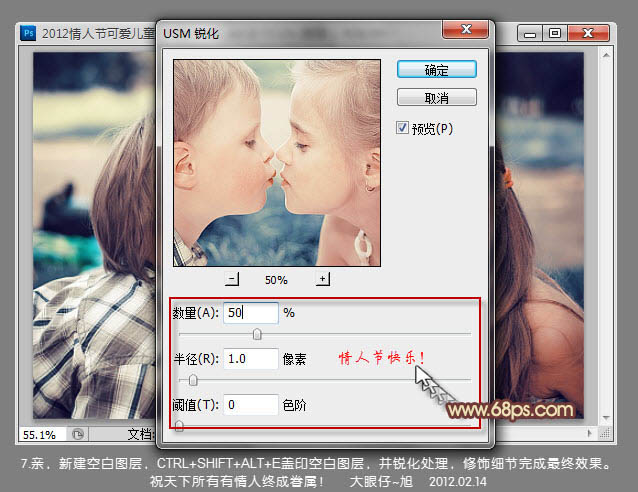Viewport: 638px width, 492px height.
Task: Click the 半径(R) radius input field
Action: [250, 358]
